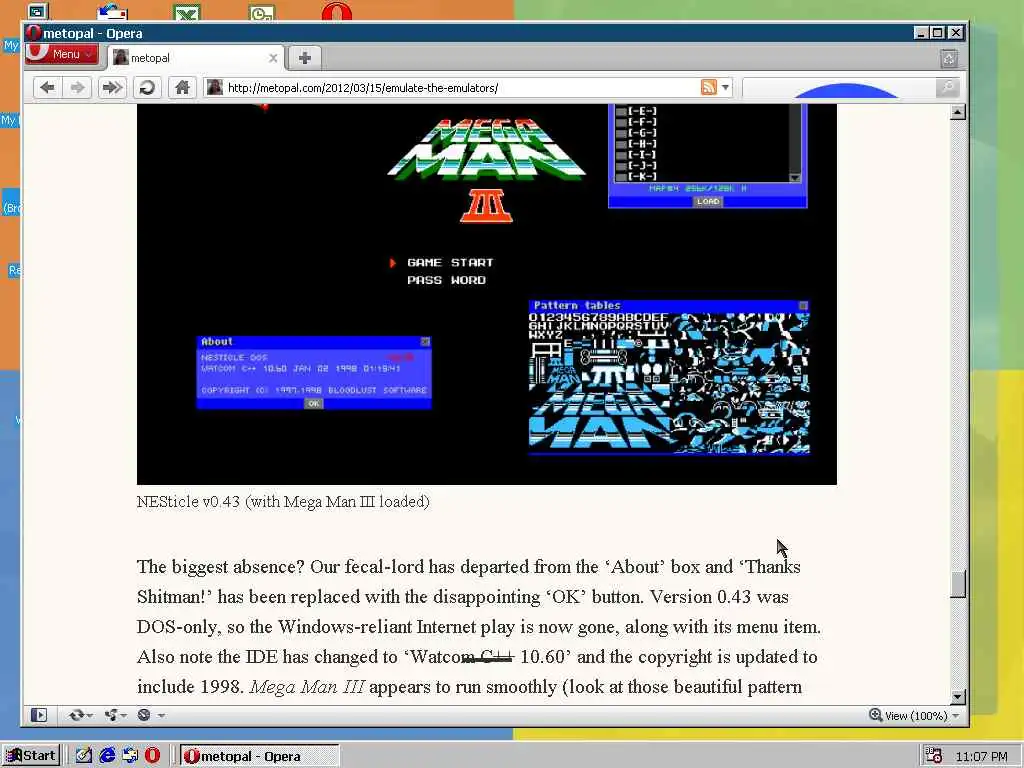Launch Internet Explorer from quick launch
Image resolution: width=1024 pixels, height=768 pixels.
pos(106,756)
